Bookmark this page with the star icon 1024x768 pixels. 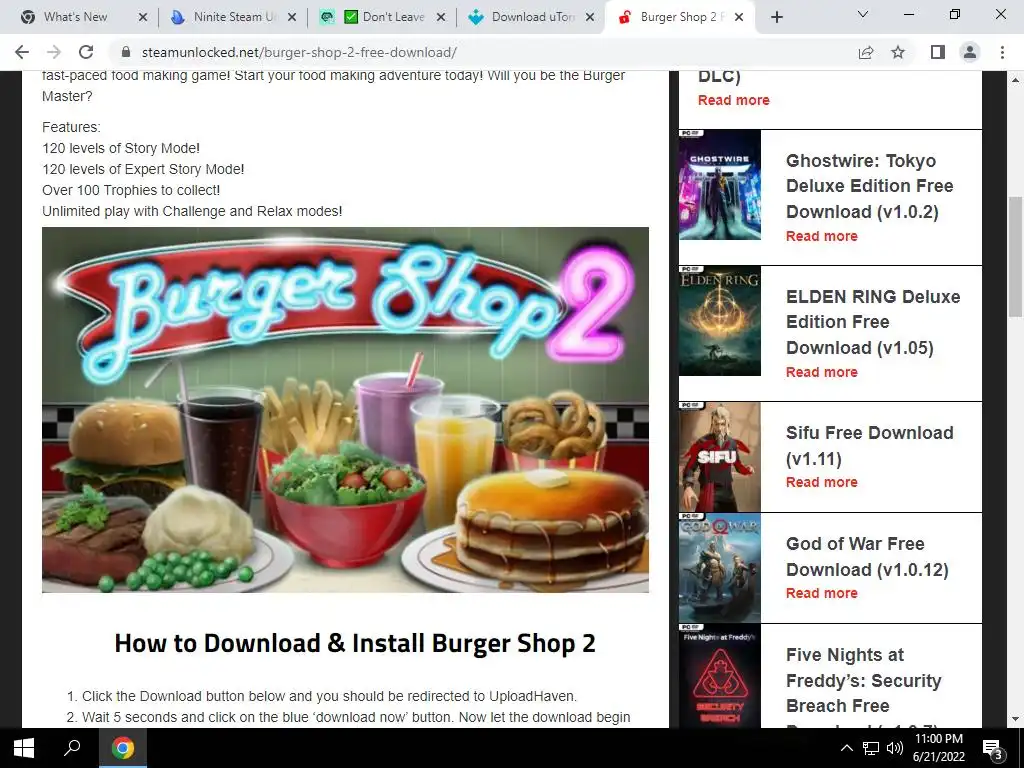click(898, 52)
